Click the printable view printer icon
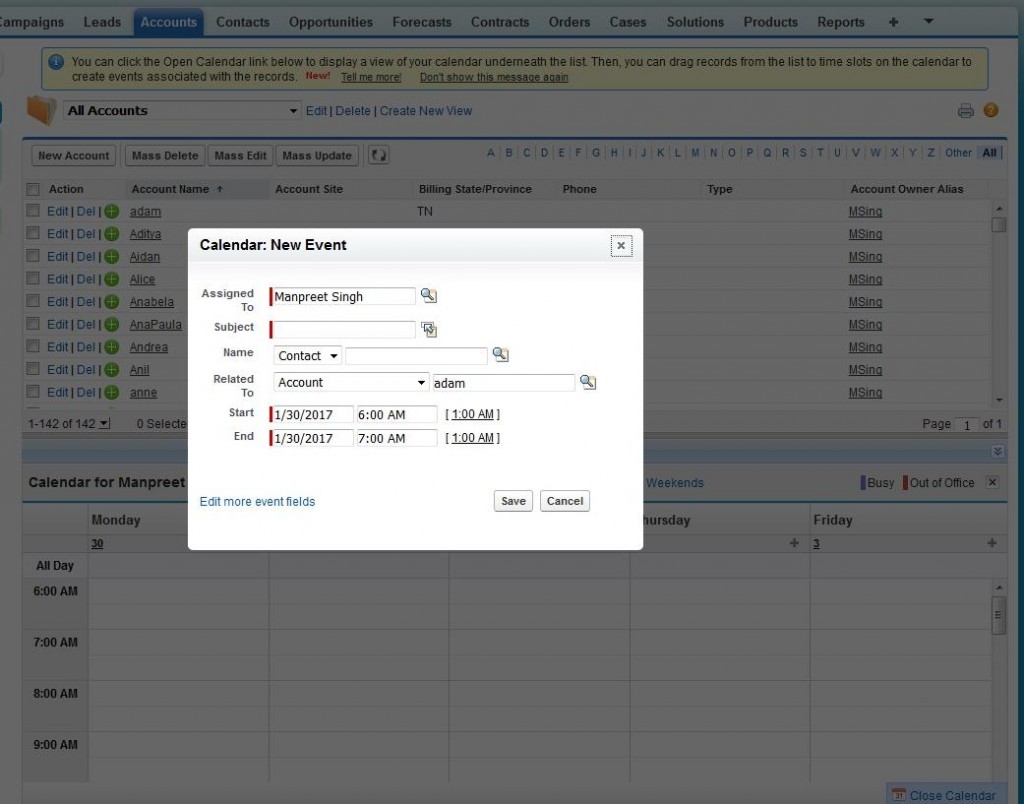This screenshot has height=804, width=1024. (965, 111)
